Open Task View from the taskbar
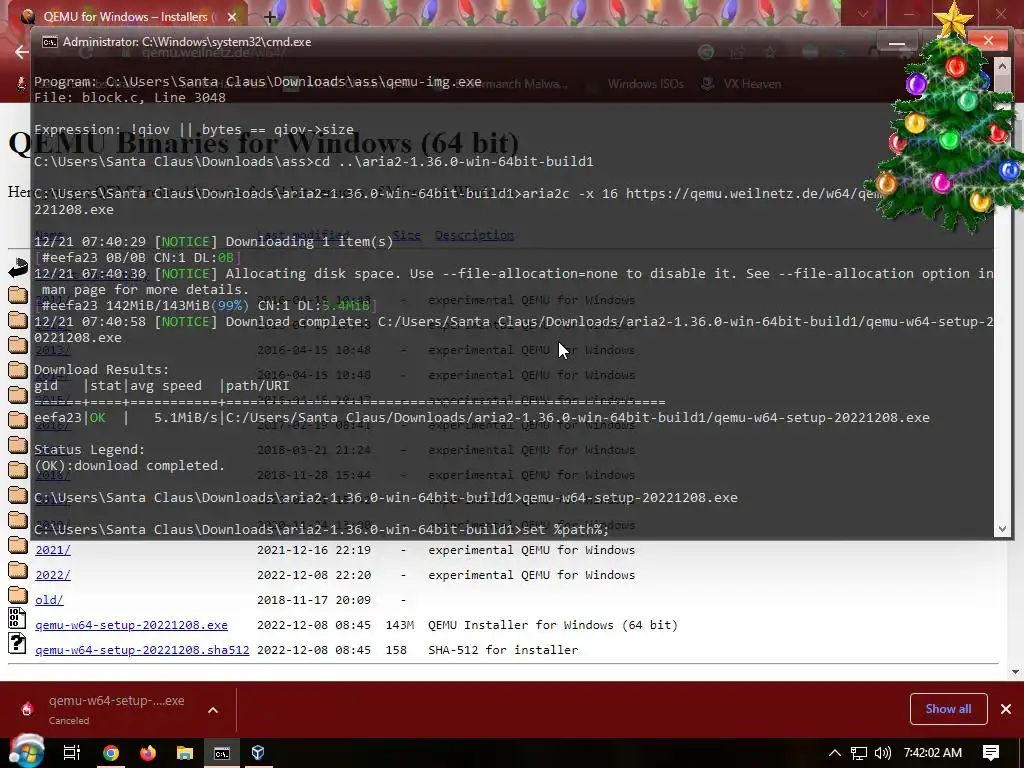This screenshot has width=1024, height=768. (71, 753)
